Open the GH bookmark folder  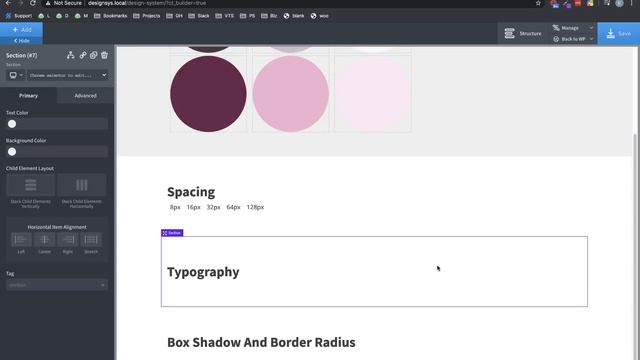point(174,16)
